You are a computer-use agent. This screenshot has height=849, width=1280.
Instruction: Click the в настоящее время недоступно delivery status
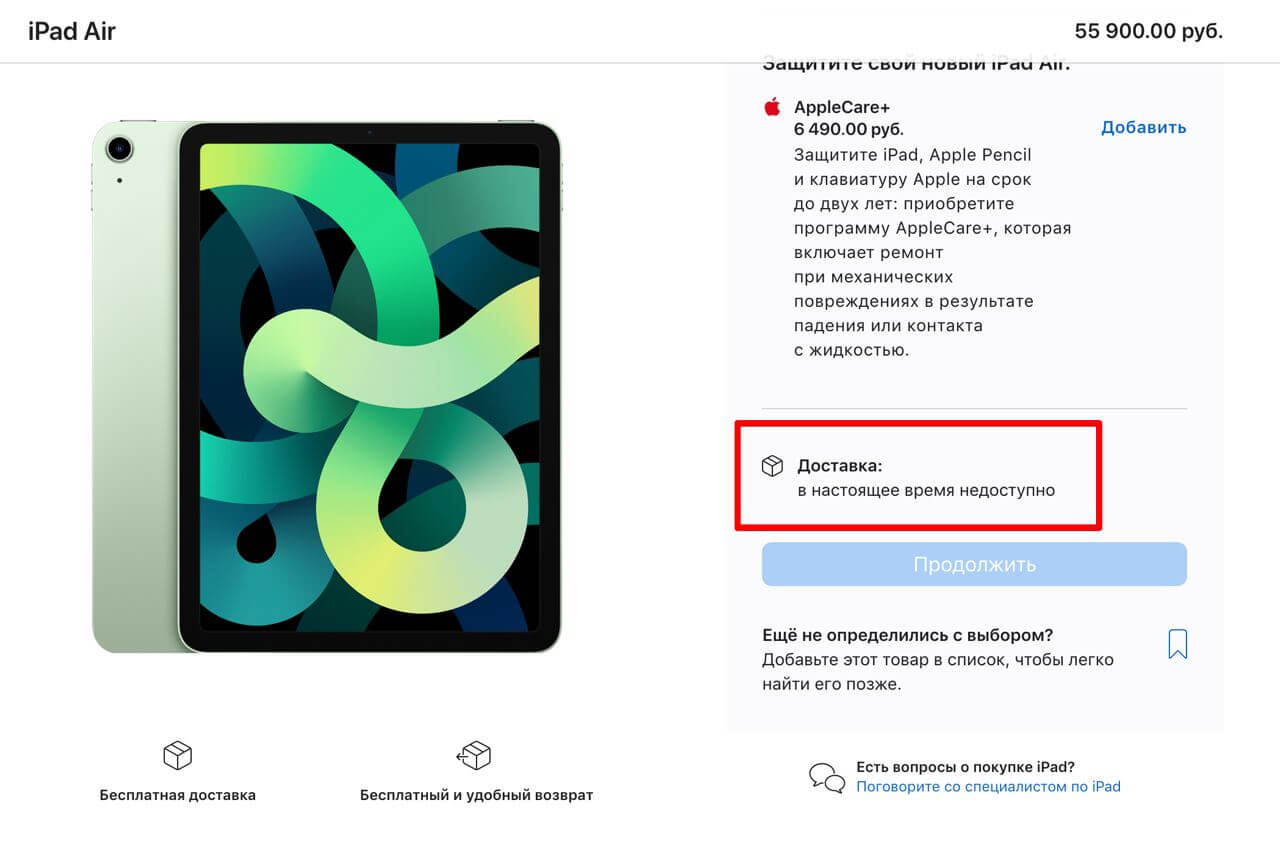click(x=929, y=490)
